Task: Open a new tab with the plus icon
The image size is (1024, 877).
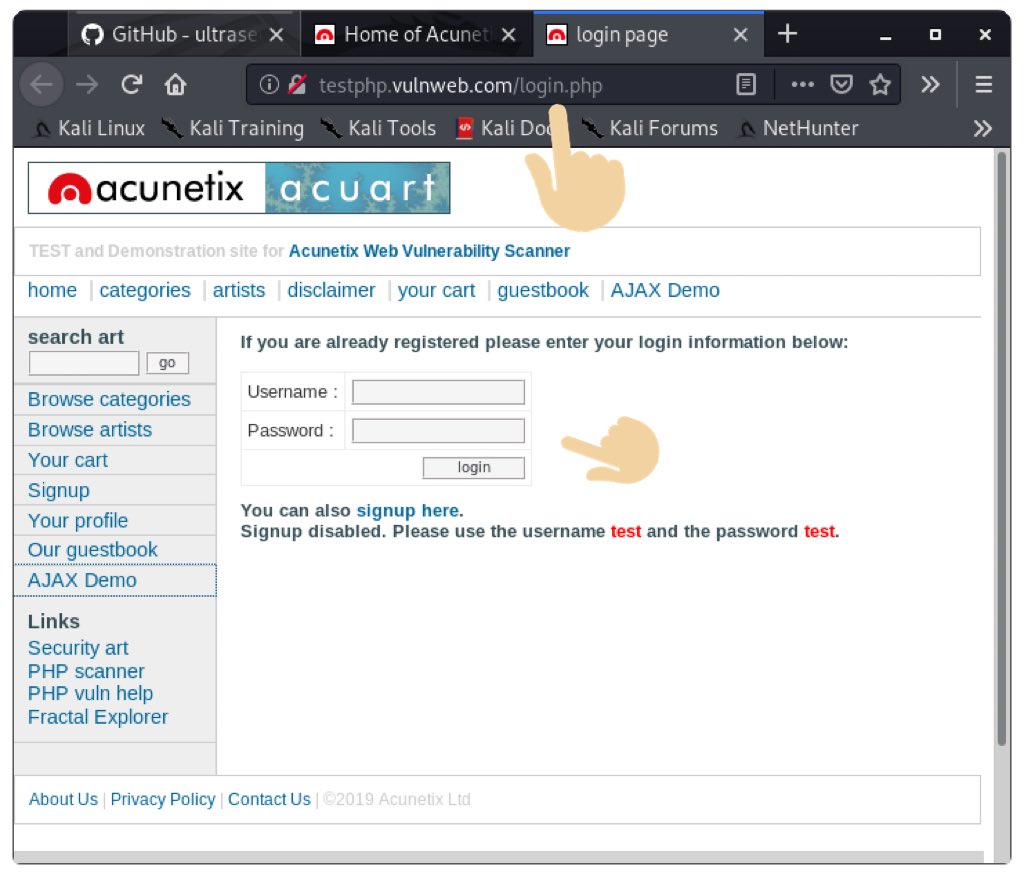Action: tap(788, 33)
